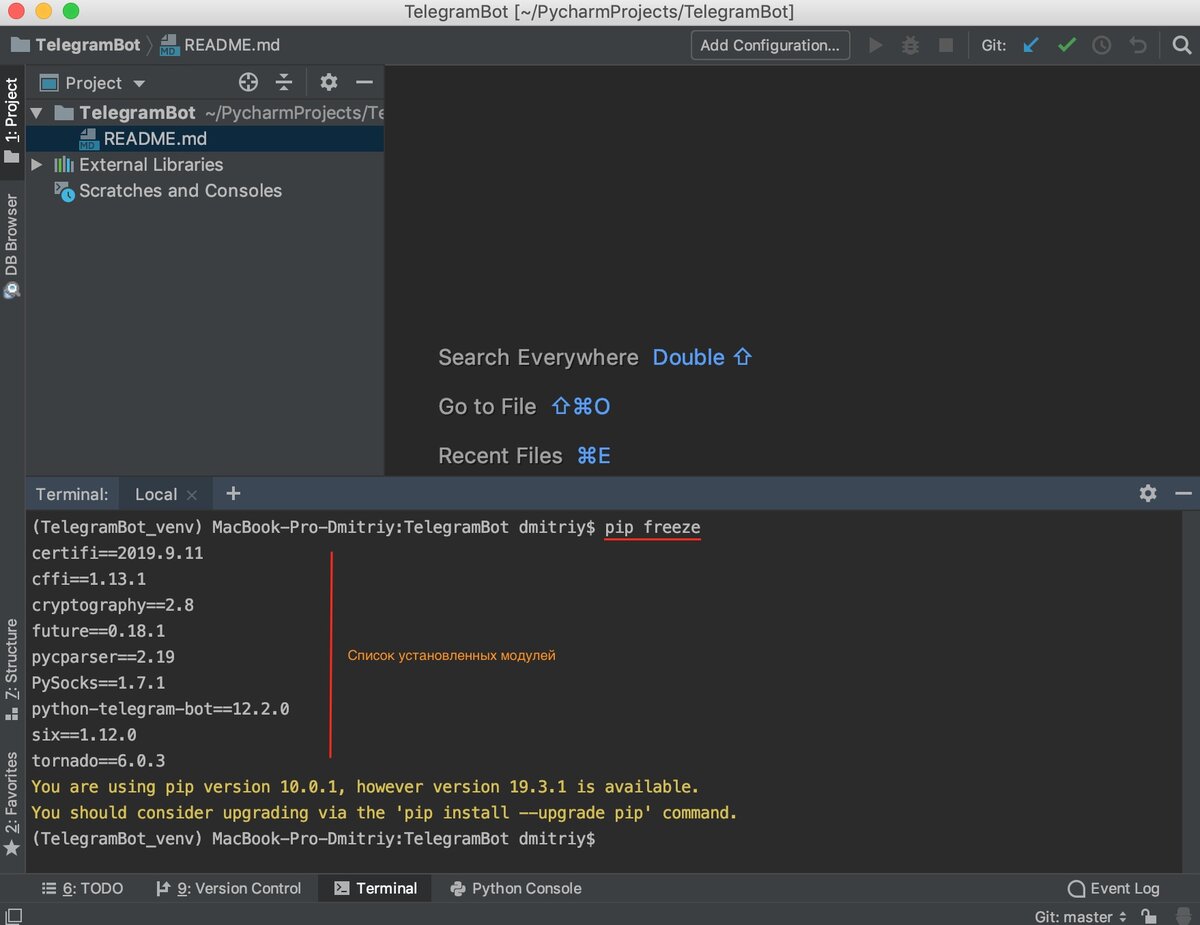Toggle the 2: Favorites side tool window

click(x=11, y=803)
